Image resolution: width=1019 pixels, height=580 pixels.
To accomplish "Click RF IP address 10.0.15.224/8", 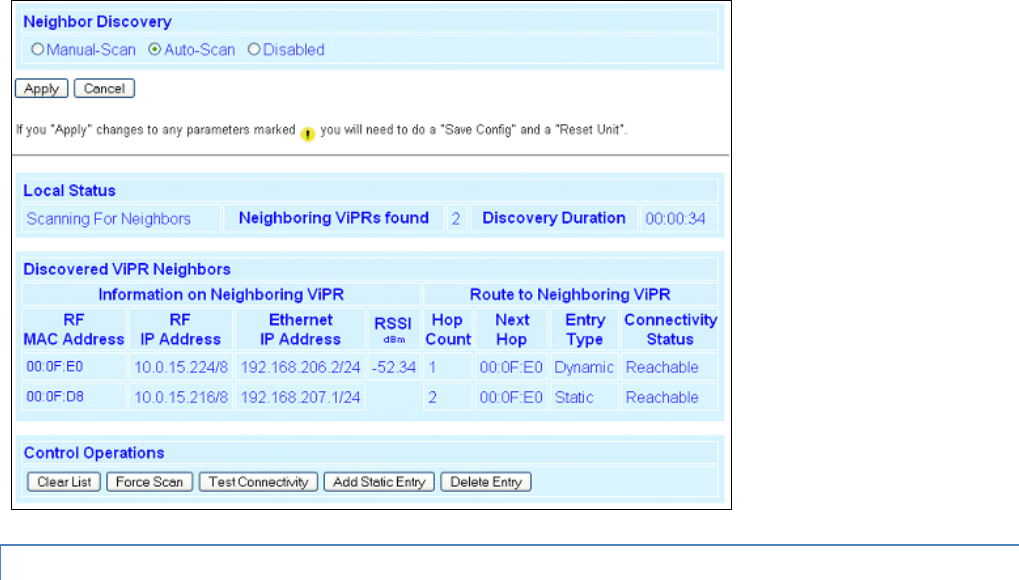I will pyautogui.click(x=181, y=367).
